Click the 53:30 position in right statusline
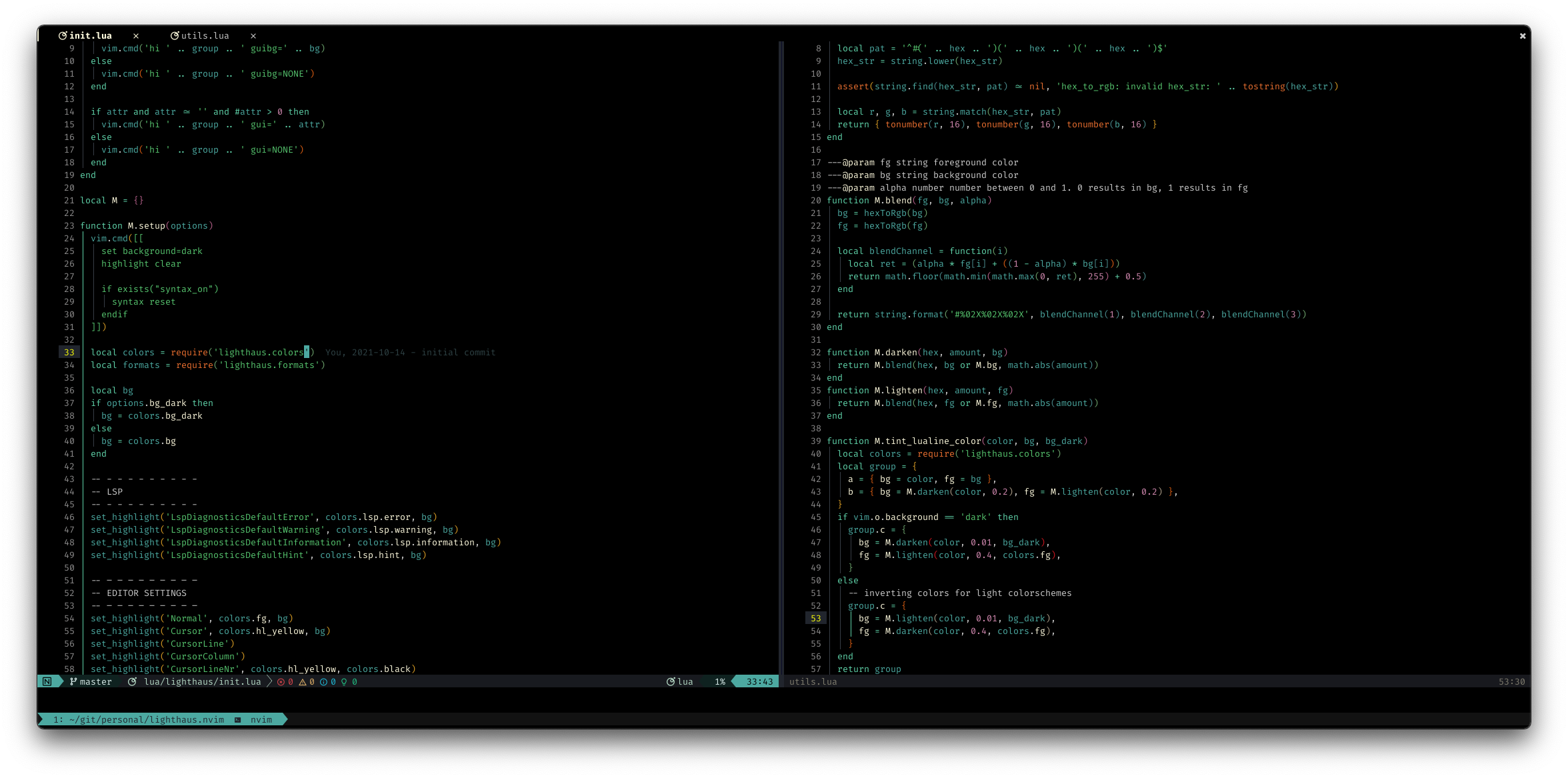This screenshot has width=1568, height=778. click(x=1511, y=681)
